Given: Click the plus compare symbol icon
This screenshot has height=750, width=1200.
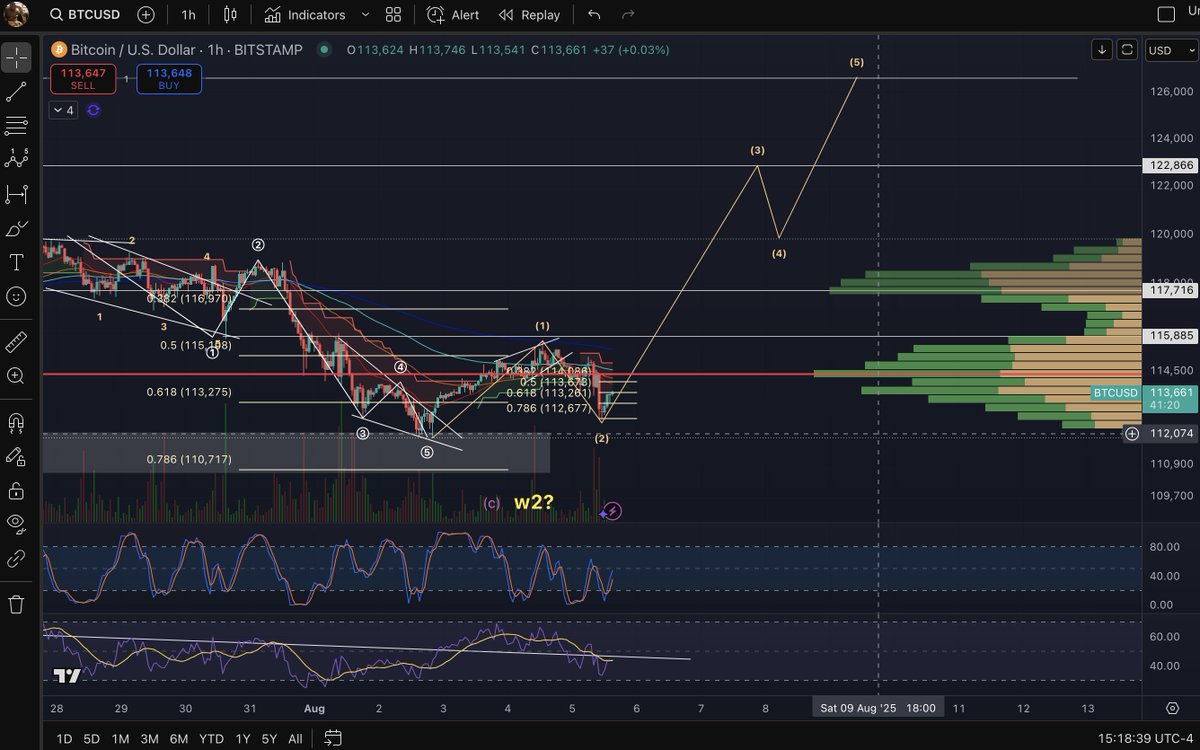Looking at the screenshot, I should coord(146,15).
